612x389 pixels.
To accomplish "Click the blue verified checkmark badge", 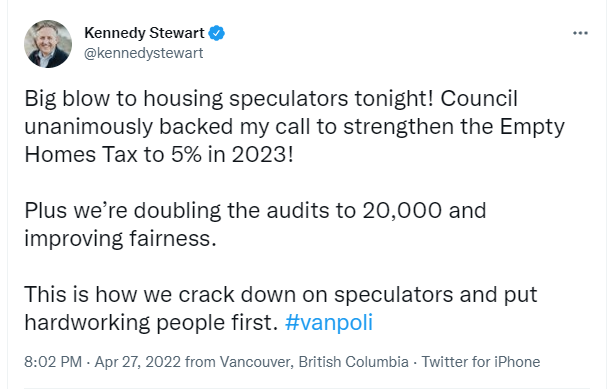I will [x=217, y=33].
